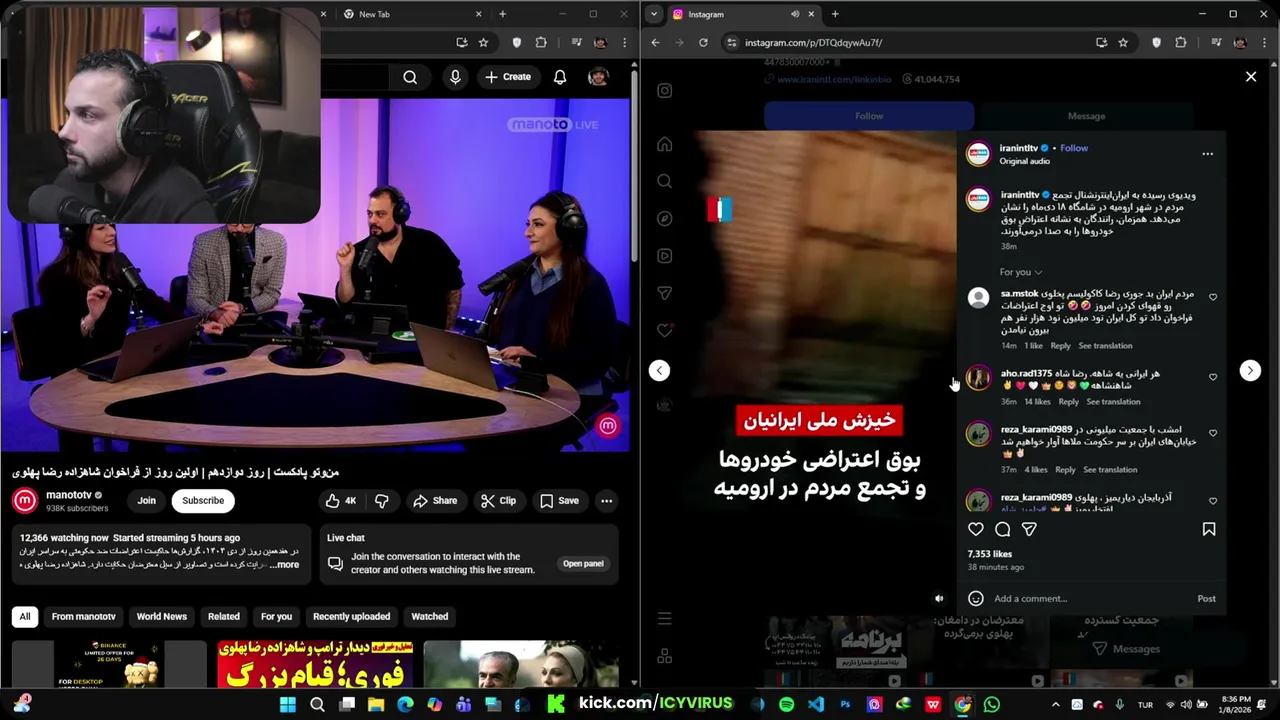Reload the Instagram page
1280x720 pixels.
tap(703, 43)
